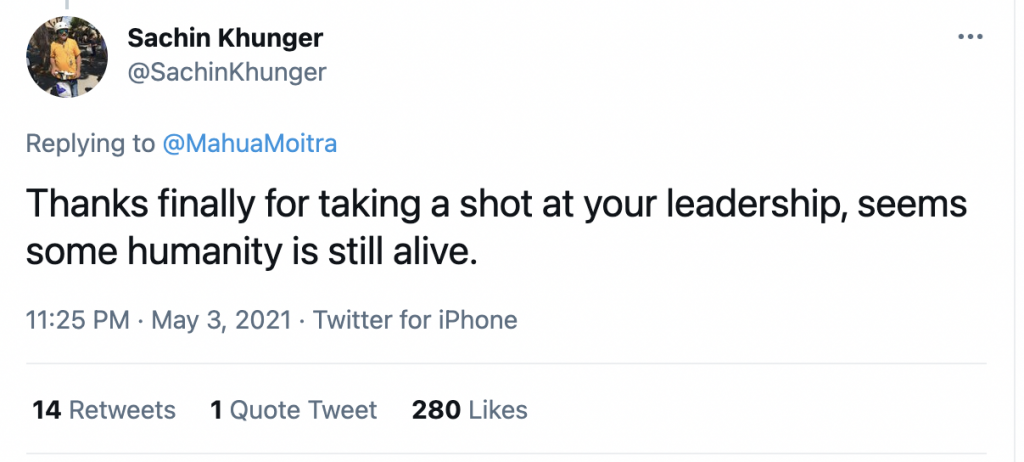This screenshot has height=462, width=1024.
Task: Click the bold number 14 retweet count
Action: click(x=46, y=410)
